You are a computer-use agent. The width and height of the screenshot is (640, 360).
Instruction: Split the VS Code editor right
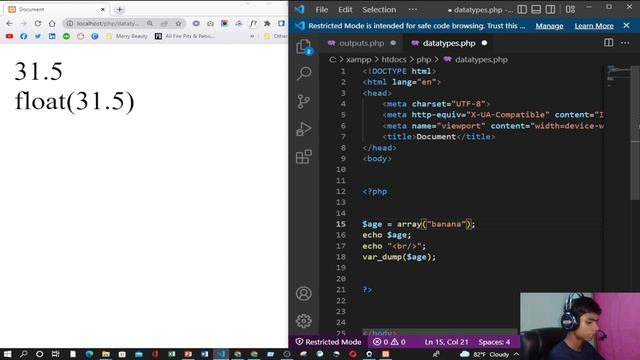point(609,43)
